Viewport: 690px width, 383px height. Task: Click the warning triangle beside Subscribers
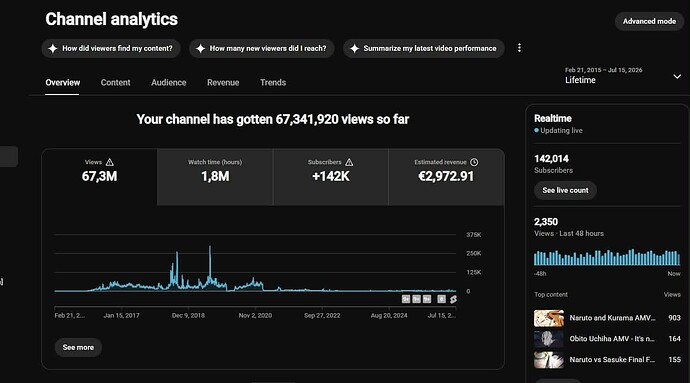pyautogui.click(x=349, y=162)
